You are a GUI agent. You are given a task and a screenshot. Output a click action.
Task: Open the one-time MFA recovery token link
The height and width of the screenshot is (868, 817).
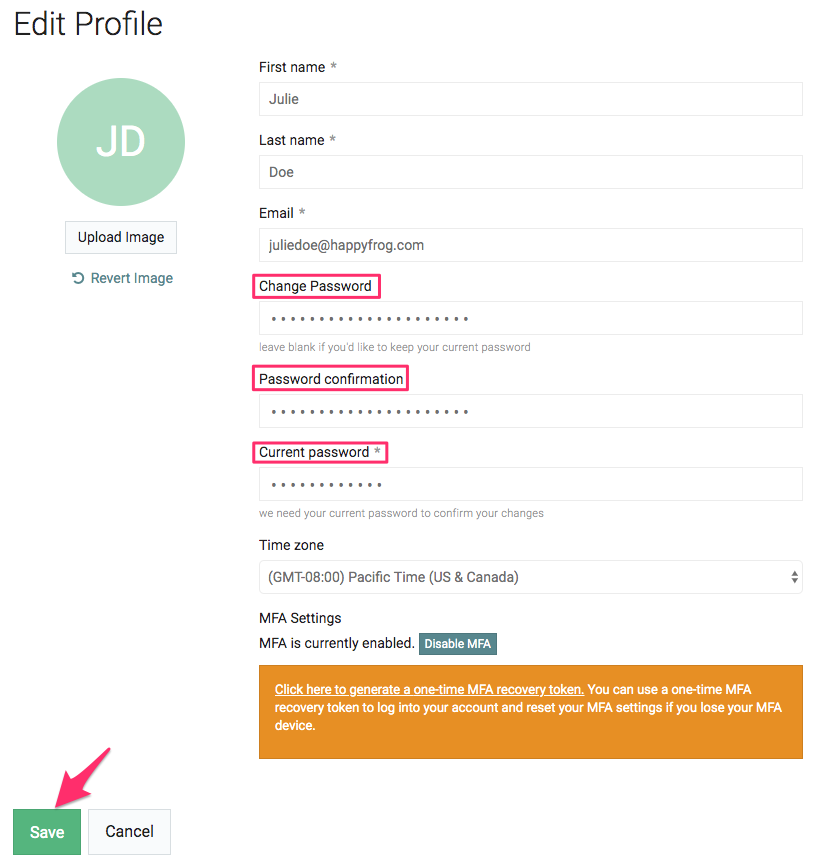tap(429, 689)
